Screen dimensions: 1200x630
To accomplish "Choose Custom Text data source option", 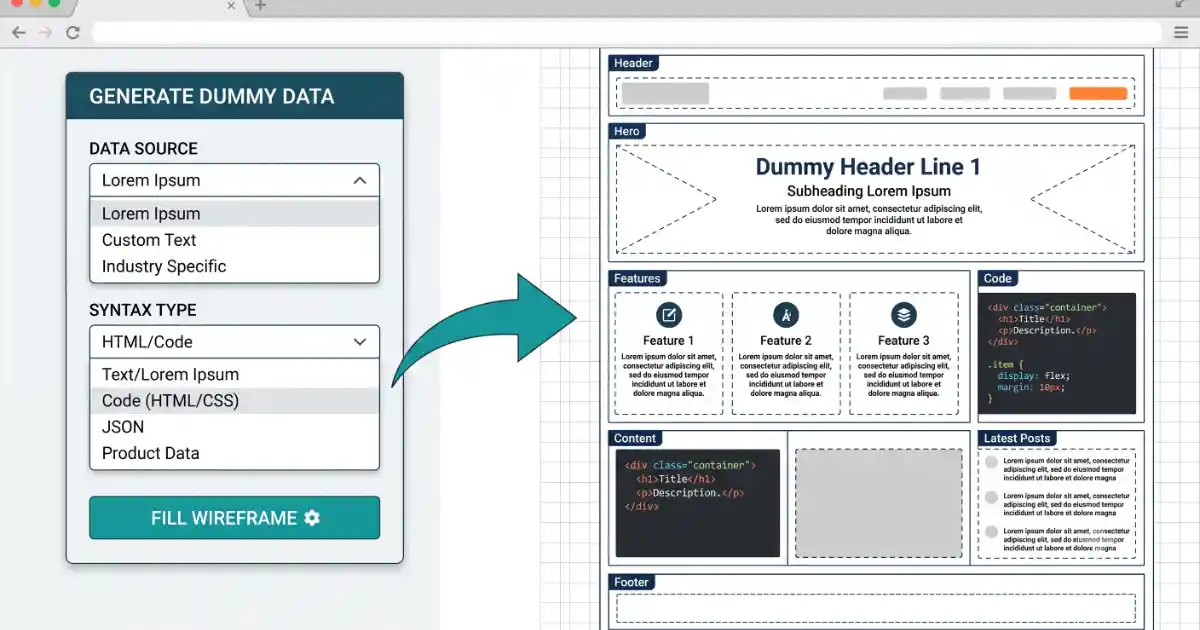I will click(x=234, y=240).
